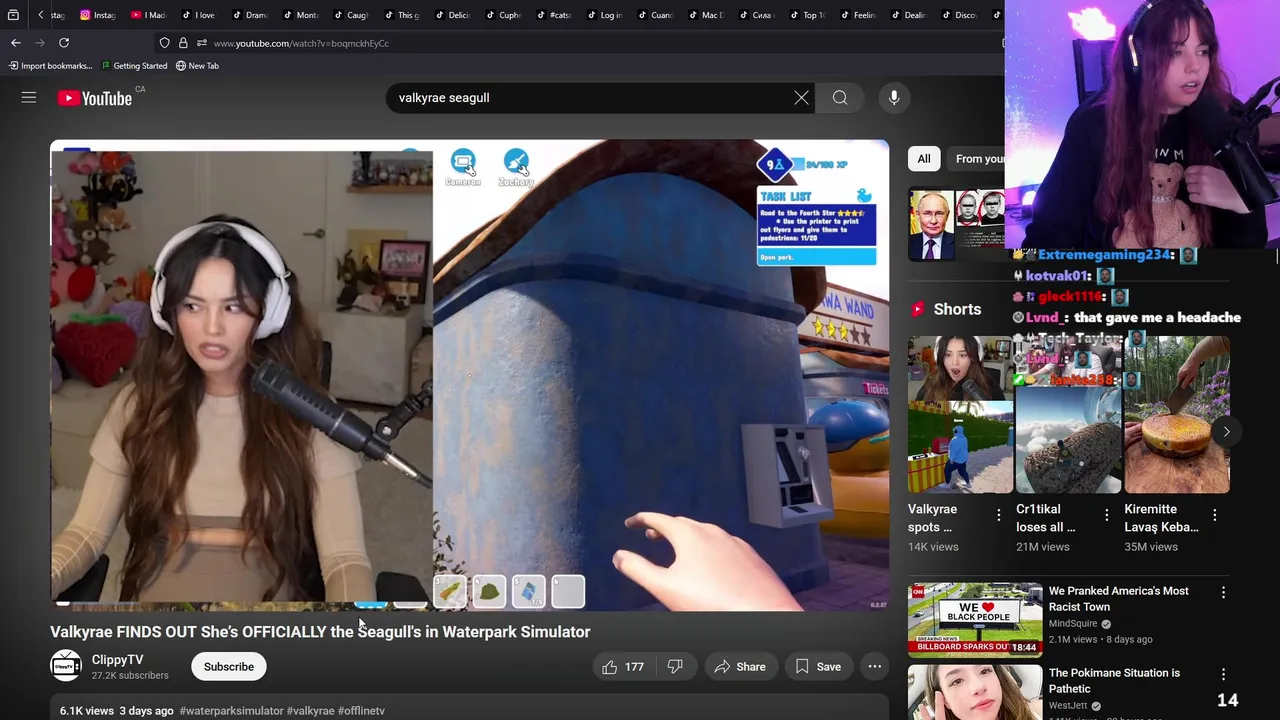
Task: Open options for the 'Cr1tikal loses all' short
Action: (1106, 515)
